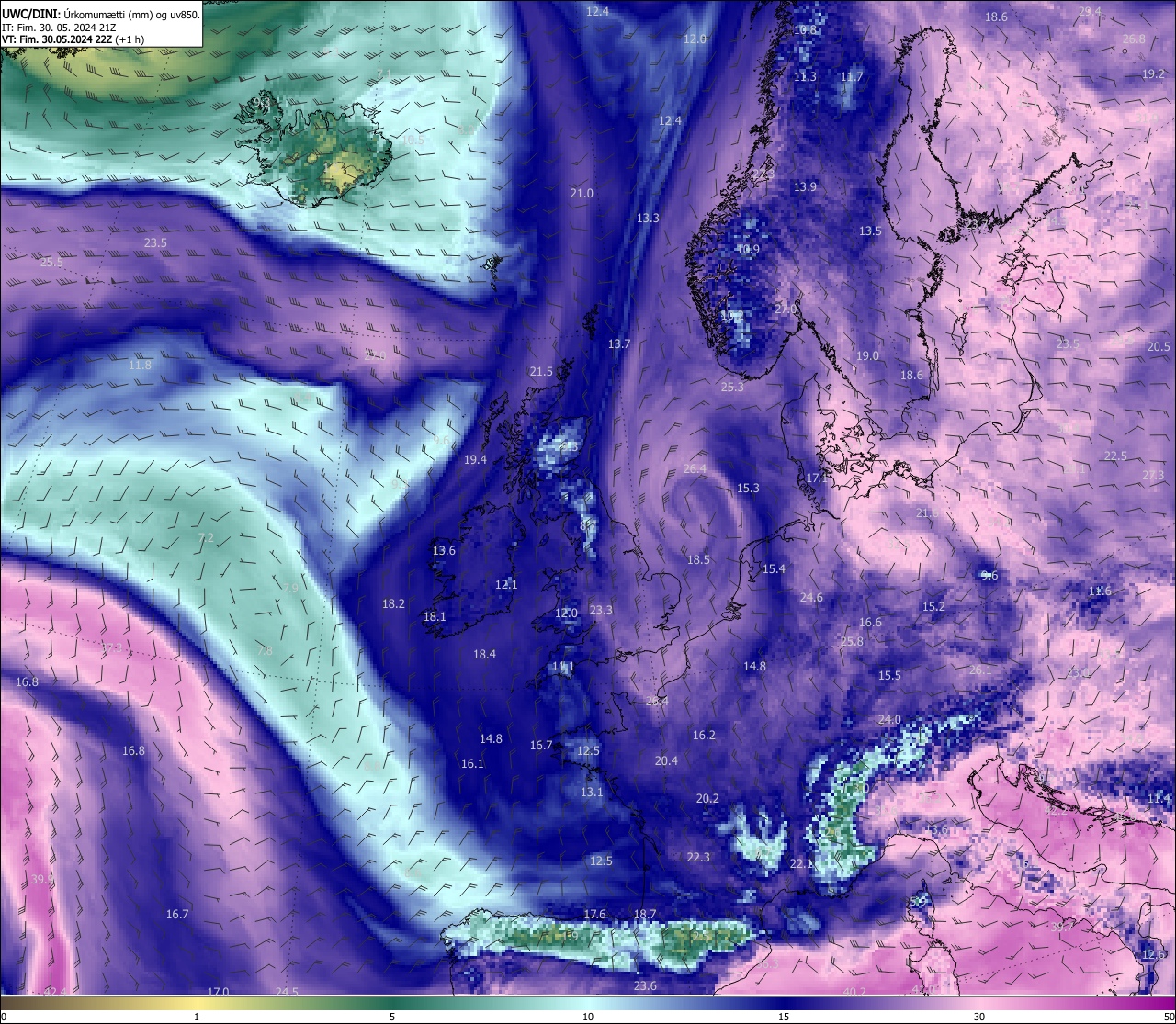Select the 25.8 value on the map
1176x1024 pixels.
[852, 641]
